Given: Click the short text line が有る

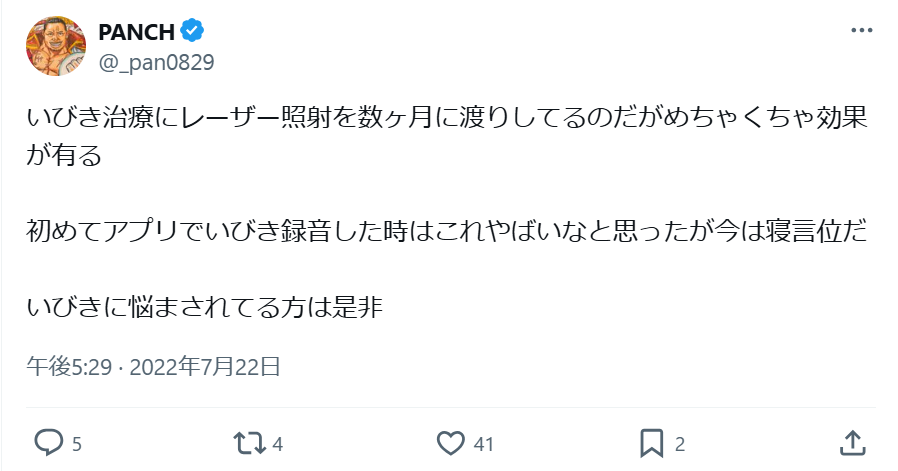Looking at the screenshot, I should tap(64, 155).
